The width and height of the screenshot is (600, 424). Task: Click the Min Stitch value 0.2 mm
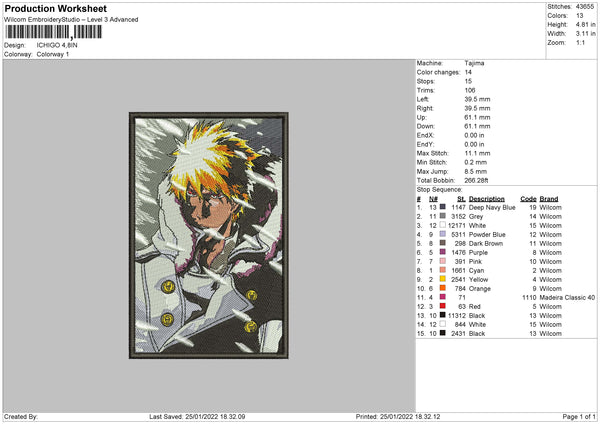pos(476,162)
